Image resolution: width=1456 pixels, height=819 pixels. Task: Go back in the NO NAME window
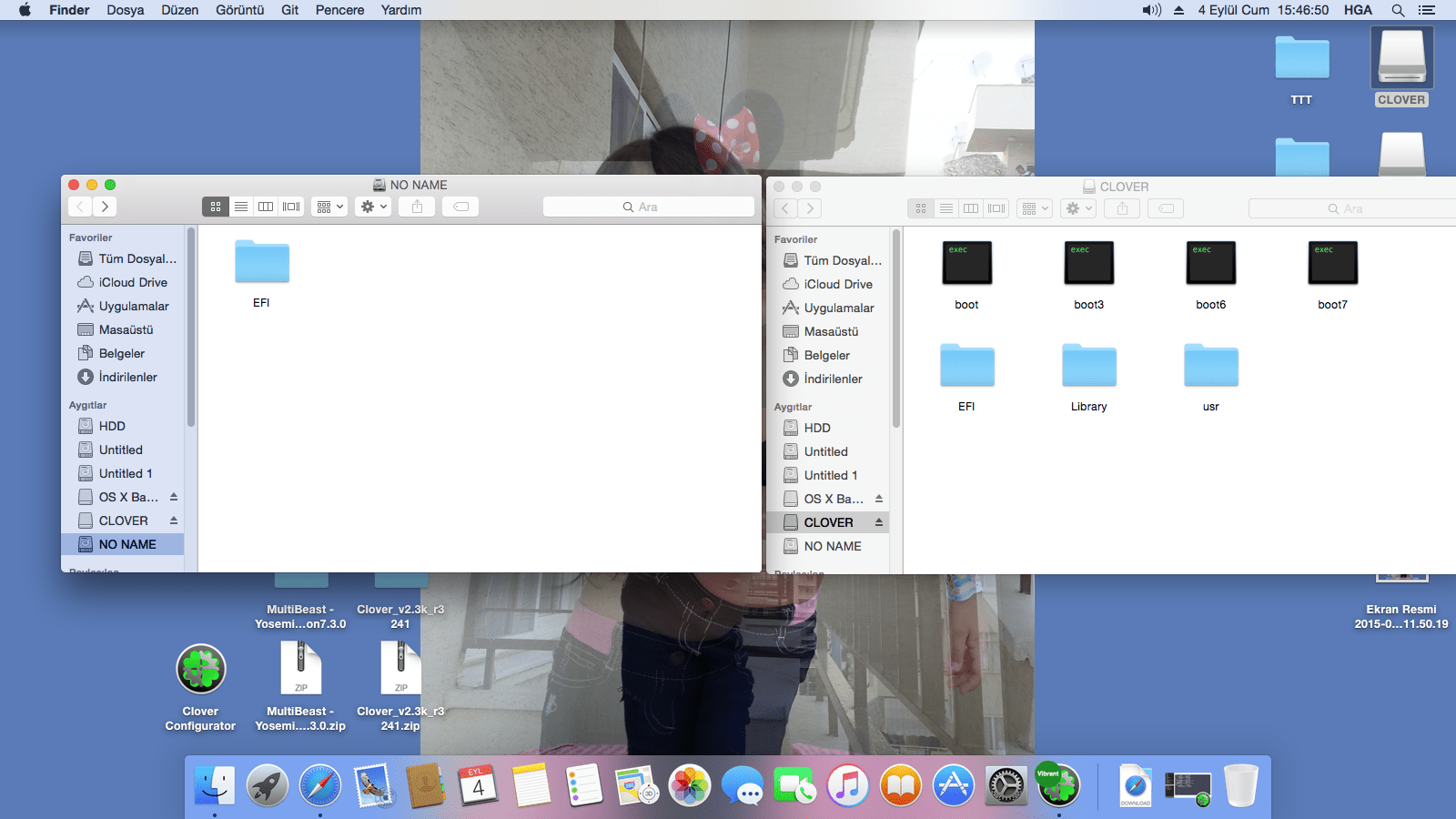coord(80,207)
